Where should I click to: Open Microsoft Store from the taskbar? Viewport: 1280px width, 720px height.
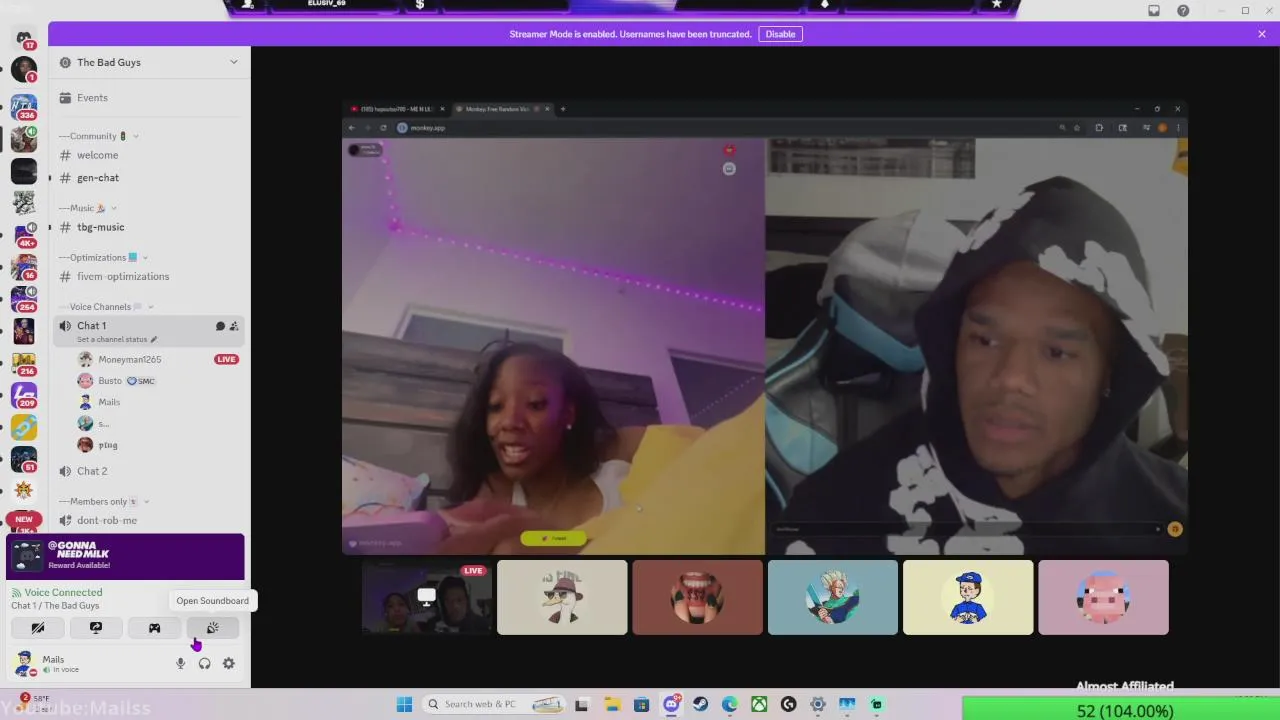[642, 704]
